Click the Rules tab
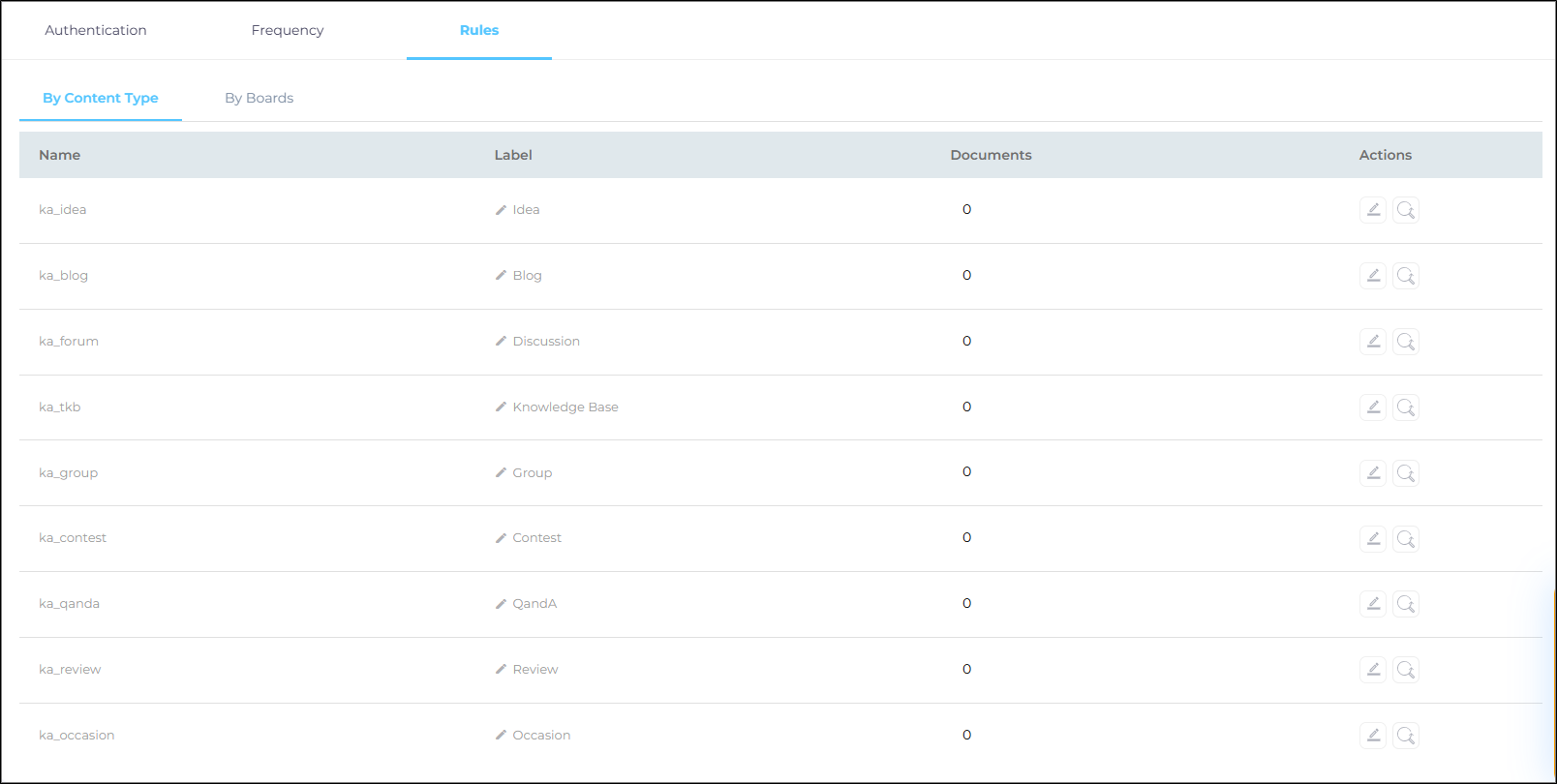 479,30
